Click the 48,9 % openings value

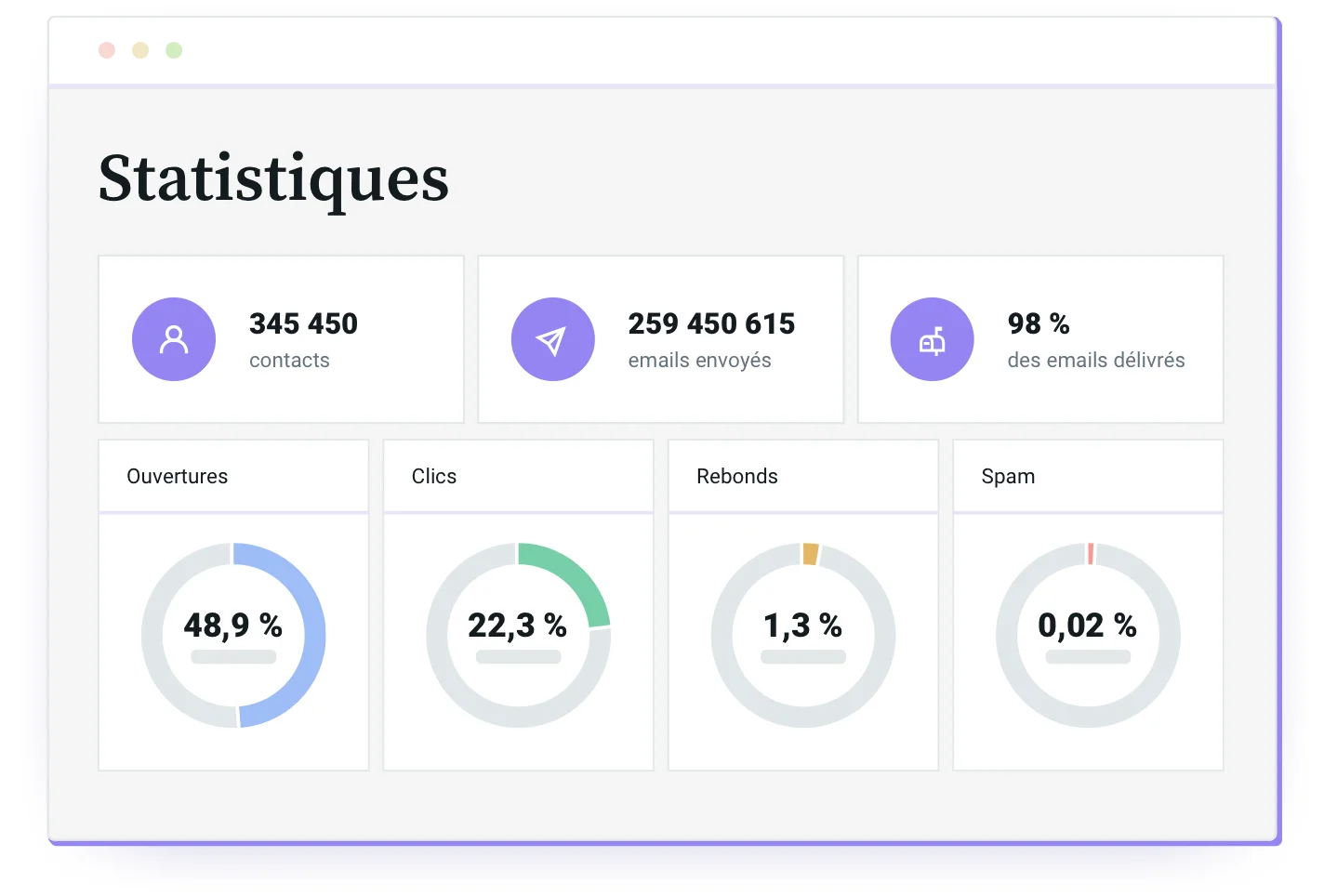pyautogui.click(x=233, y=625)
